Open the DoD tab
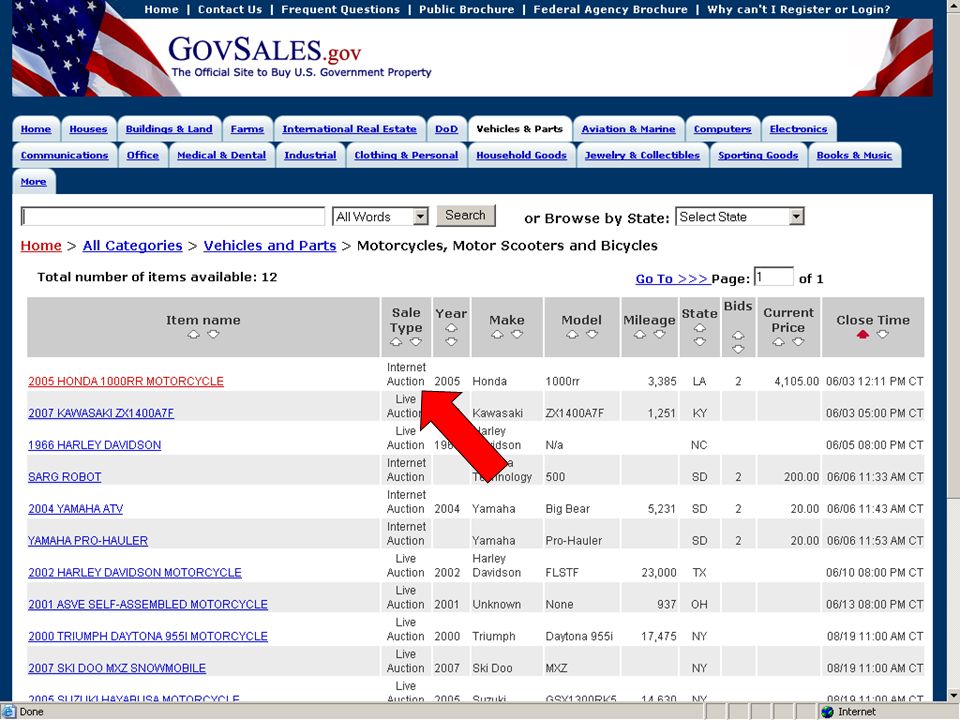960x720 pixels. click(x=446, y=129)
